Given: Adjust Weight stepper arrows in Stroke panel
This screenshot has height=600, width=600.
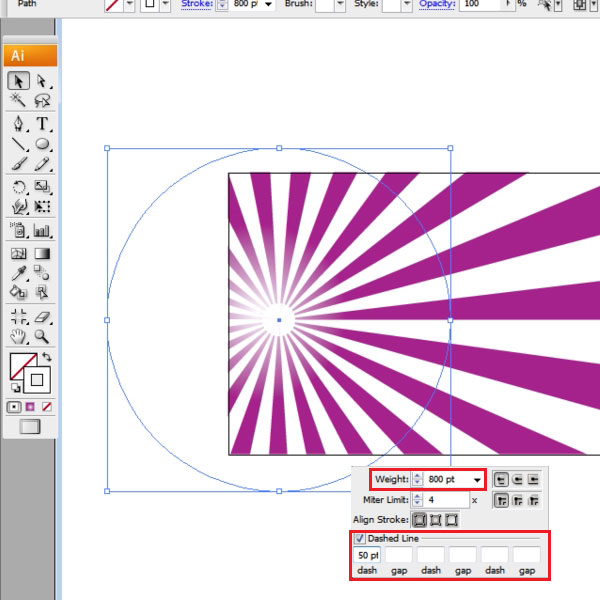Looking at the screenshot, I should 417,479.
